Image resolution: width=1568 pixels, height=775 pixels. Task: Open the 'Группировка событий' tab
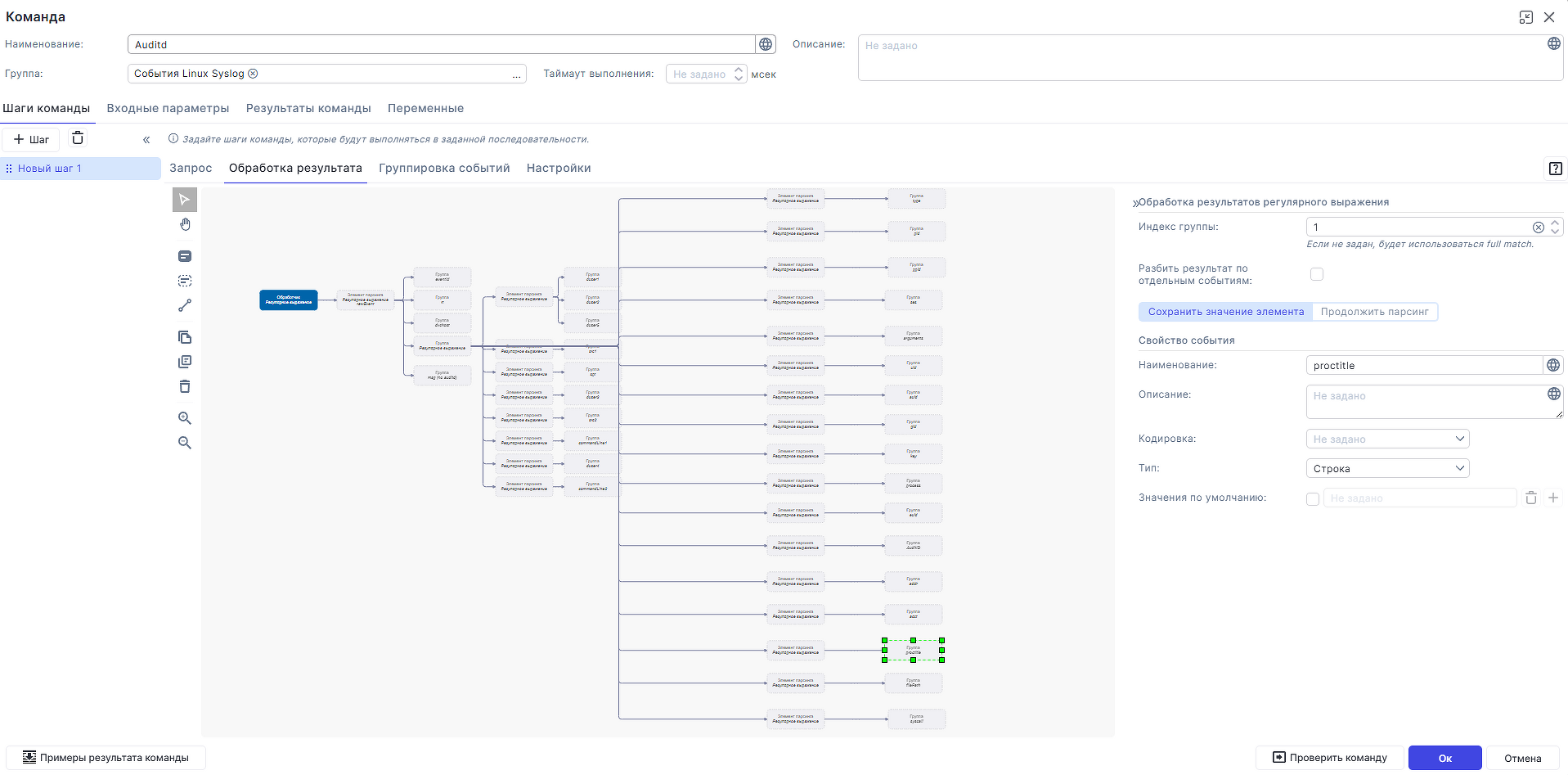444,168
